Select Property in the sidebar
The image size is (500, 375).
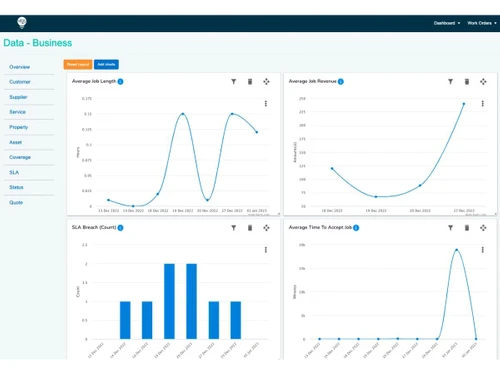click(19, 127)
